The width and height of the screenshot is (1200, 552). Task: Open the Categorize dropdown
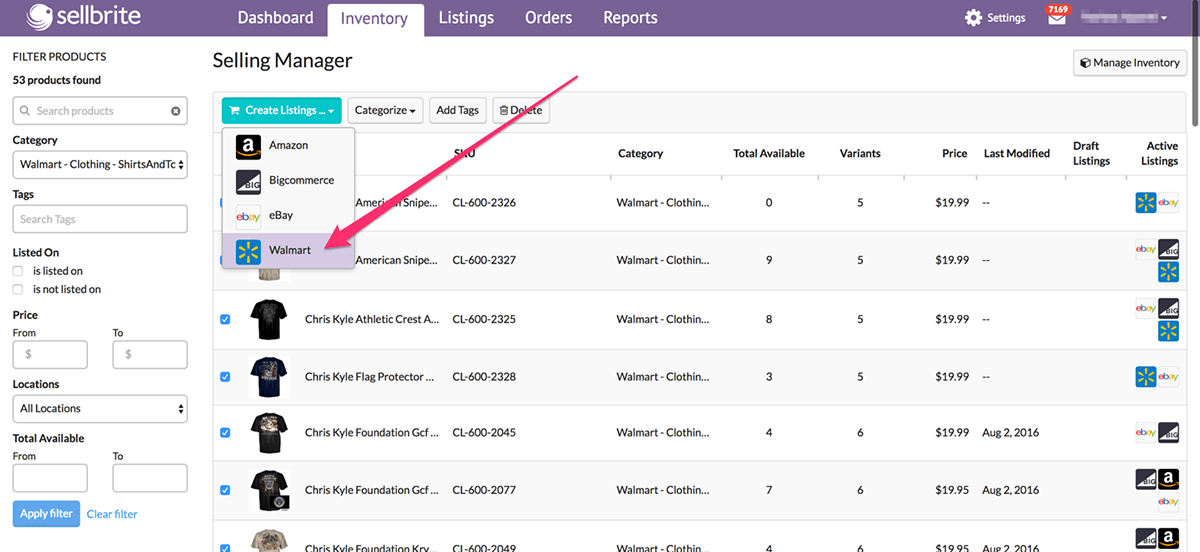point(385,110)
